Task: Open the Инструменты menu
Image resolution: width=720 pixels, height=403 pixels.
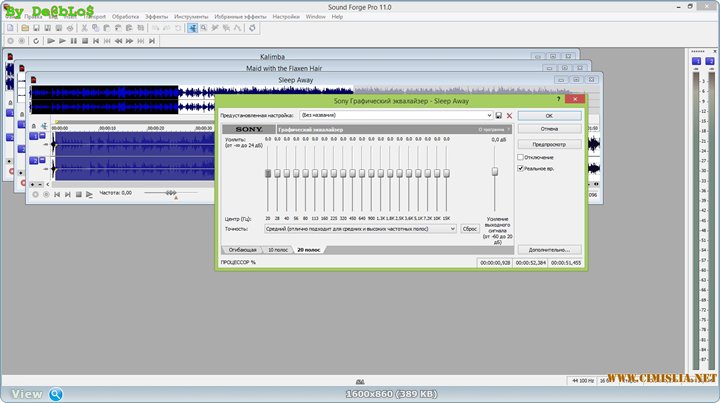Action: pyautogui.click(x=190, y=17)
